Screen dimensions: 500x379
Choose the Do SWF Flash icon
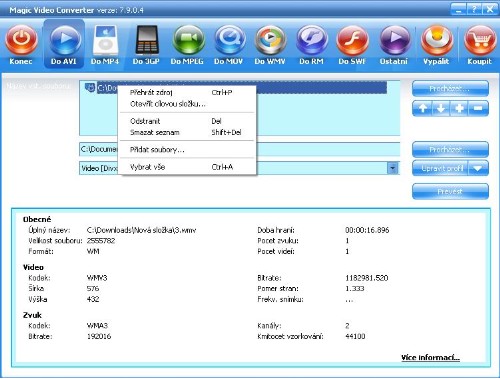tap(353, 40)
